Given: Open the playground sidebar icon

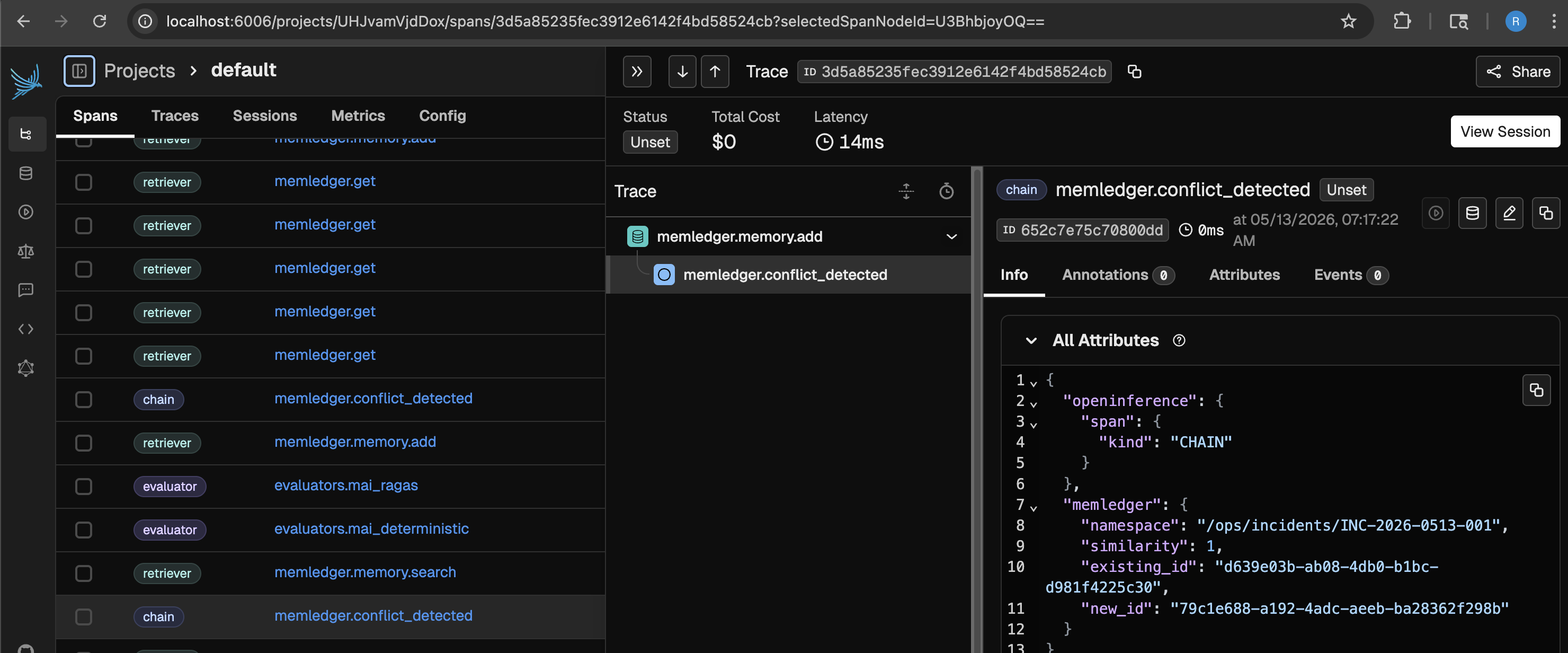Looking at the screenshot, I should pos(26,212).
